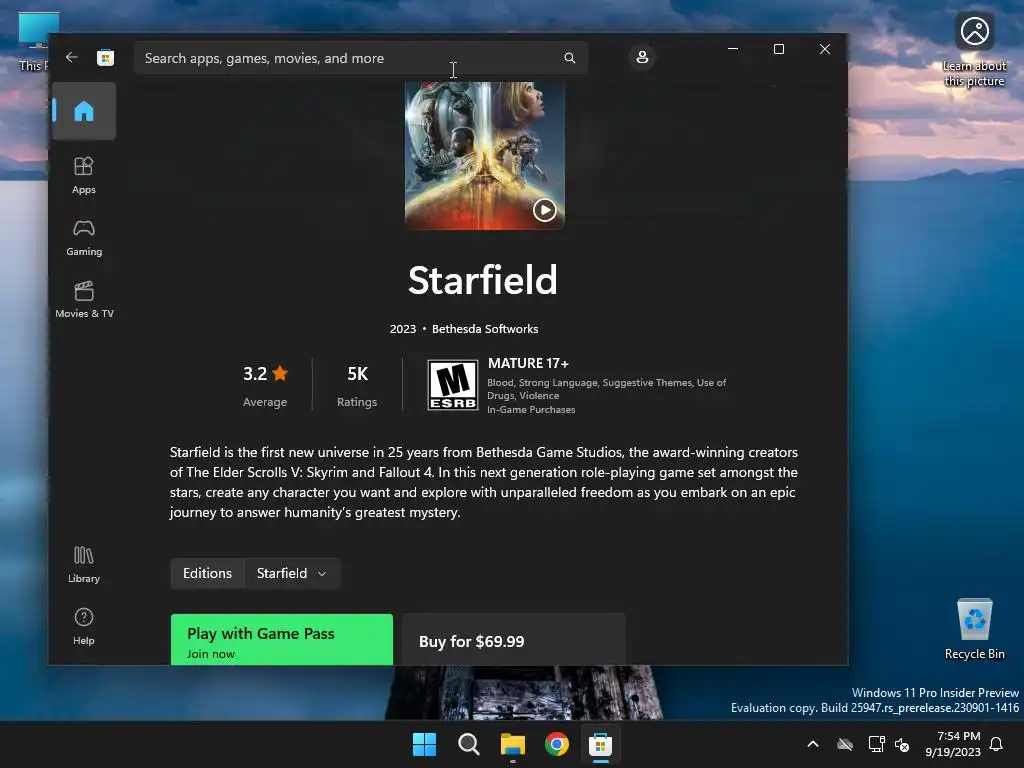Click the Editions label
Screen dimensions: 1024x768
[x=207, y=573]
